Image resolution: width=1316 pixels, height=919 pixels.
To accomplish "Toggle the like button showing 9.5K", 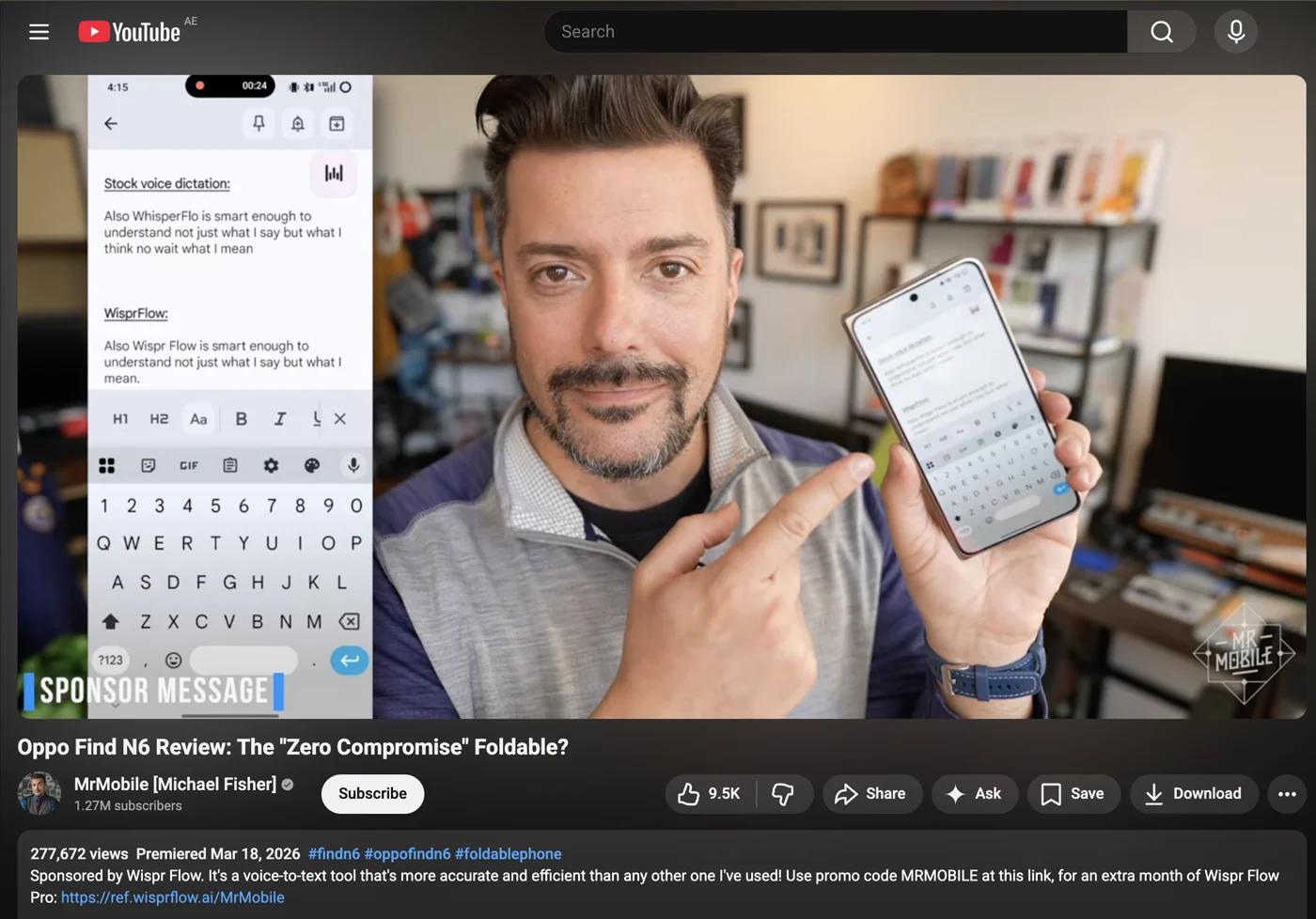I will 708,793.
